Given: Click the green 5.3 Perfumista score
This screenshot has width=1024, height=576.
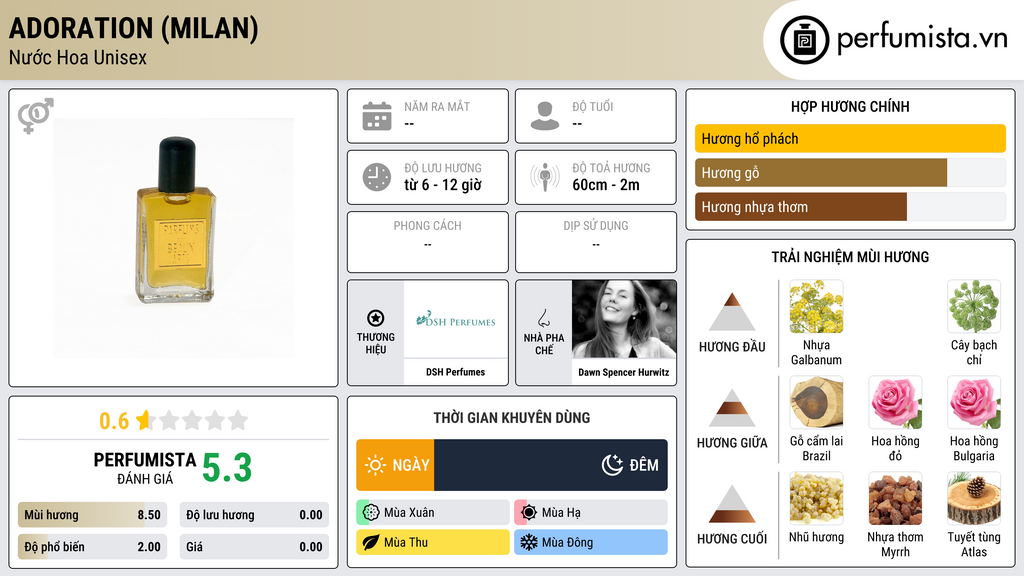Looking at the screenshot, I should 227,468.
